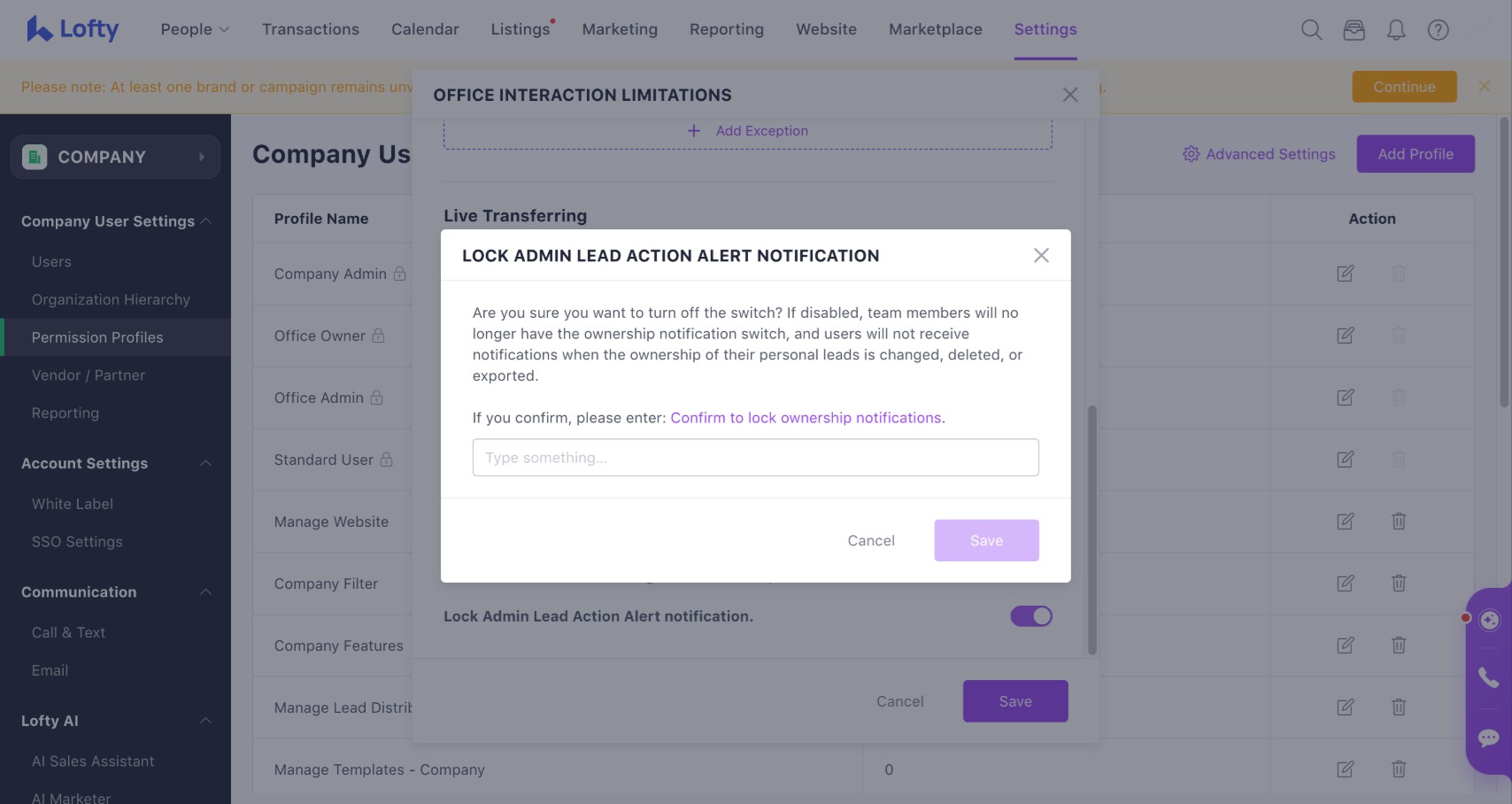Open the help question mark icon
Screen dimensions: 1512x804
[1439, 30]
